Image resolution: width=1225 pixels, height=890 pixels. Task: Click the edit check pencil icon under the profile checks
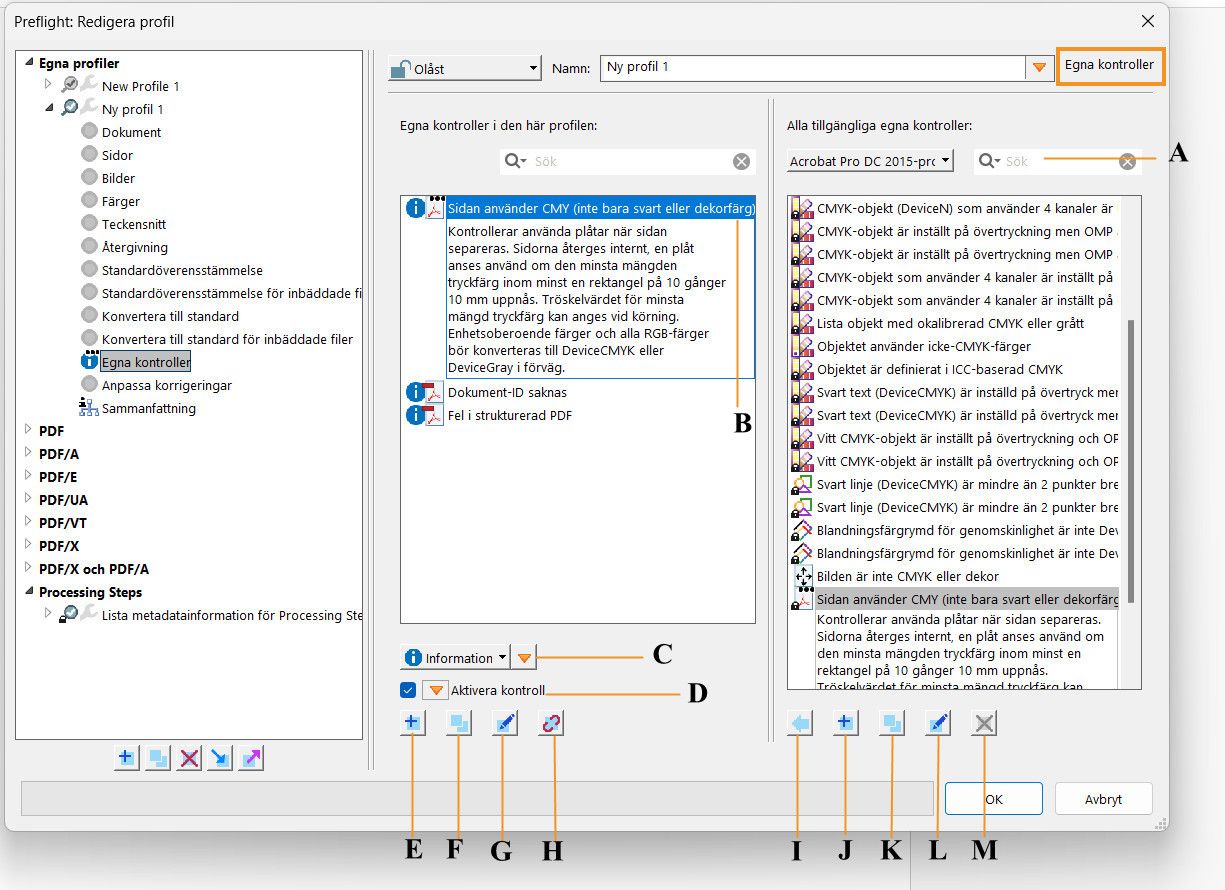coord(504,723)
